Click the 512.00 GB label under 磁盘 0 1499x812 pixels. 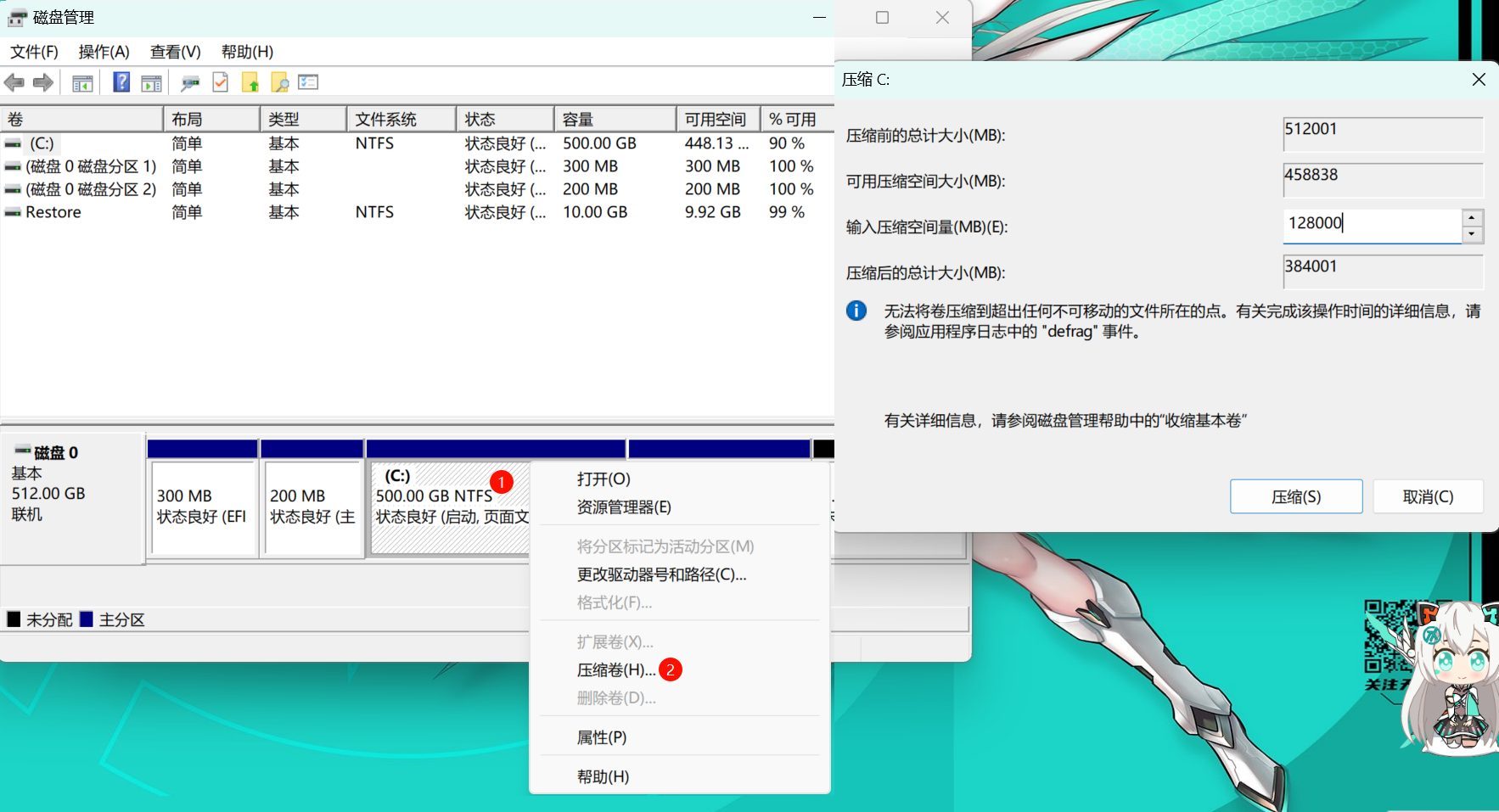coord(48,494)
